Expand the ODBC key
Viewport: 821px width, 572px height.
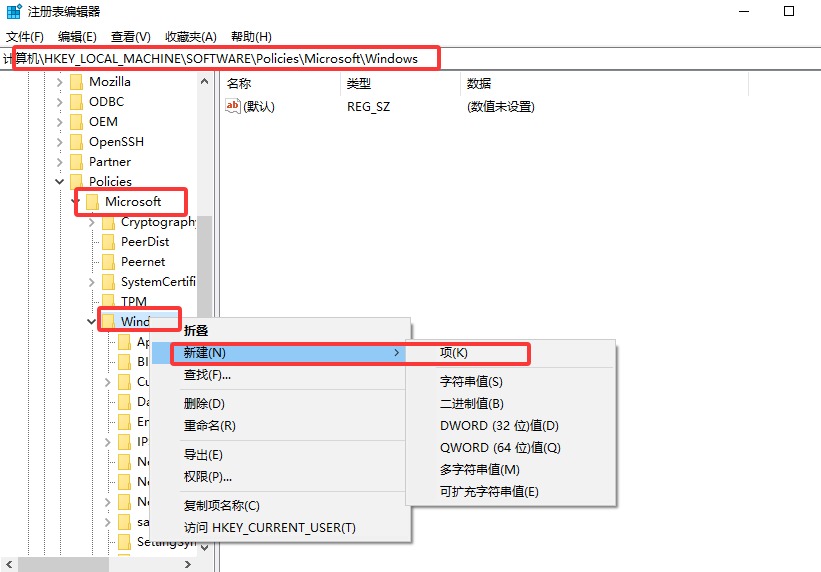(x=60, y=102)
